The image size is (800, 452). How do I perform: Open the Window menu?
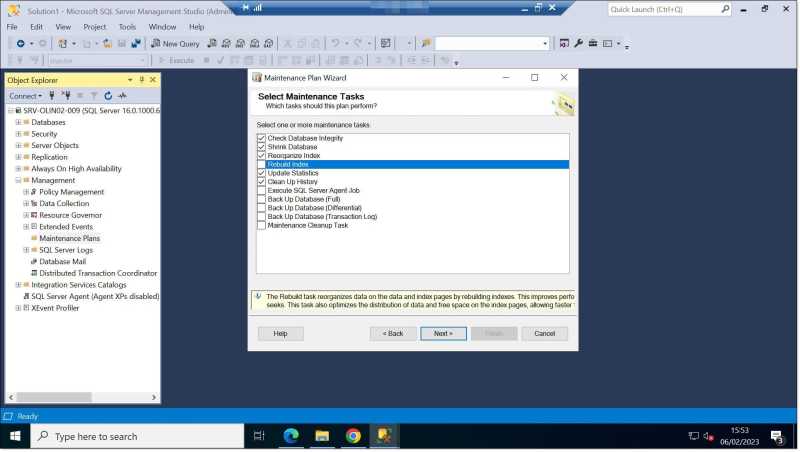pyautogui.click(x=162, y=27)
